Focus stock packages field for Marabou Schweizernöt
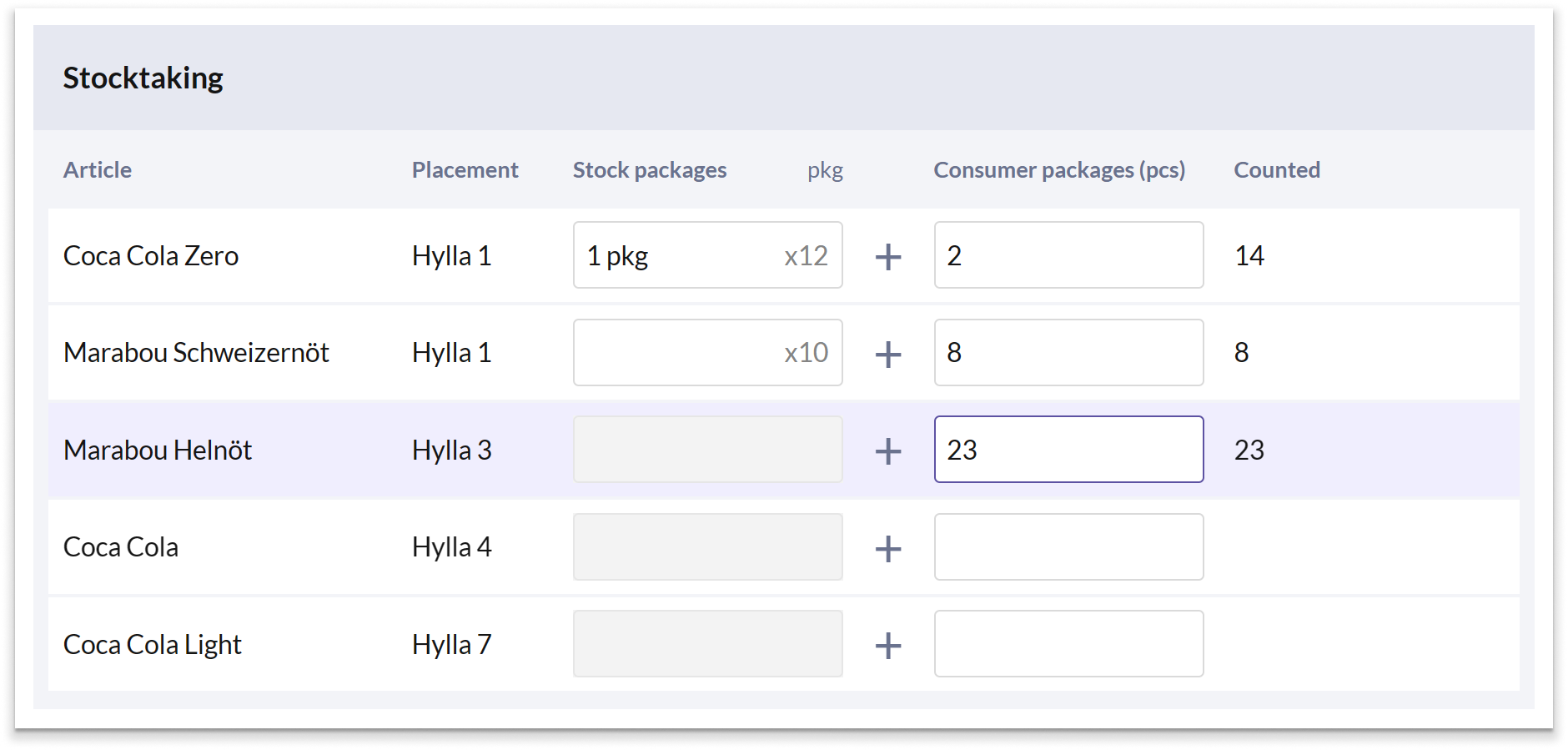Image resolution: width=1568 pixels, height=750 pixels. (x=707, y=352)
